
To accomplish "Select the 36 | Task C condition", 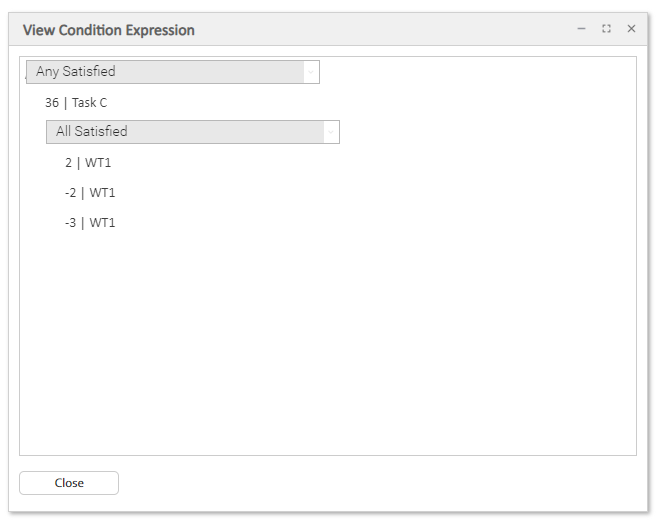I will click(x=76, y=102).
